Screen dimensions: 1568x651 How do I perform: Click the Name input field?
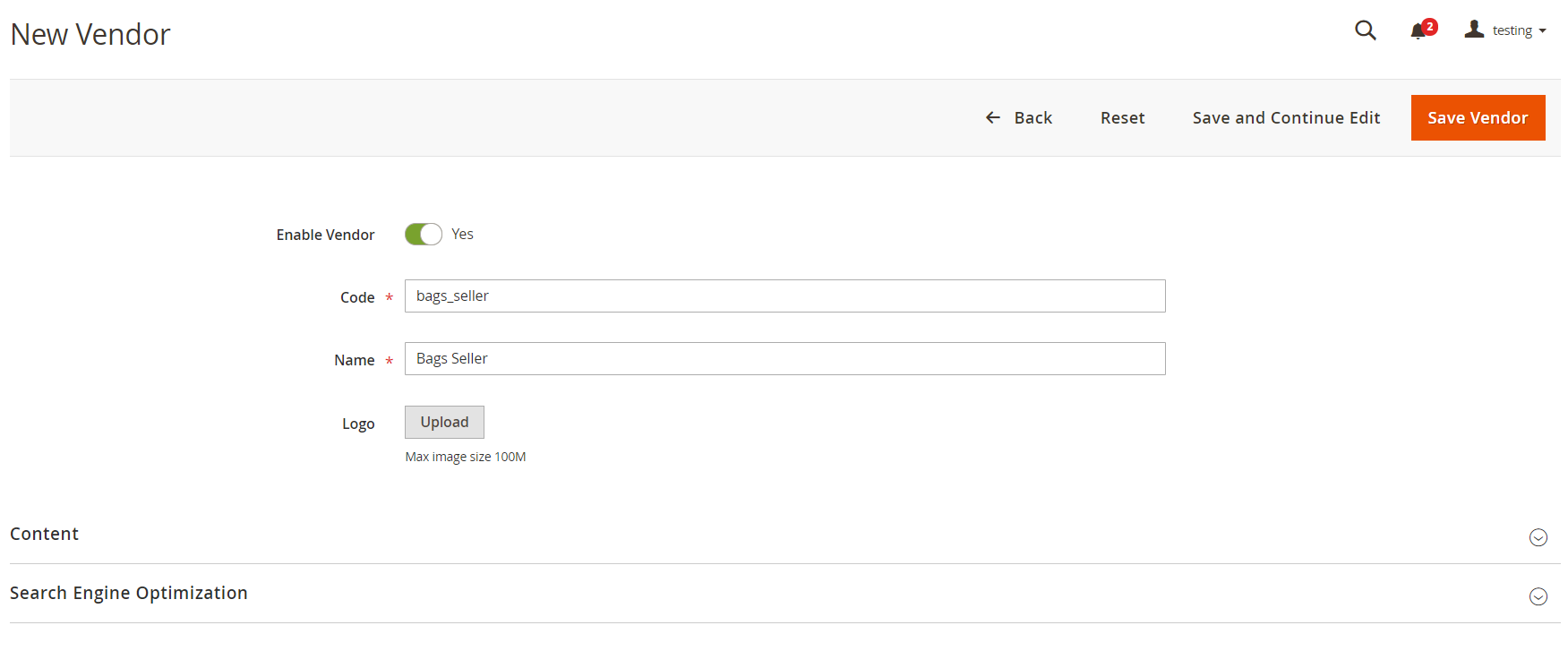[x=784, y=359]
